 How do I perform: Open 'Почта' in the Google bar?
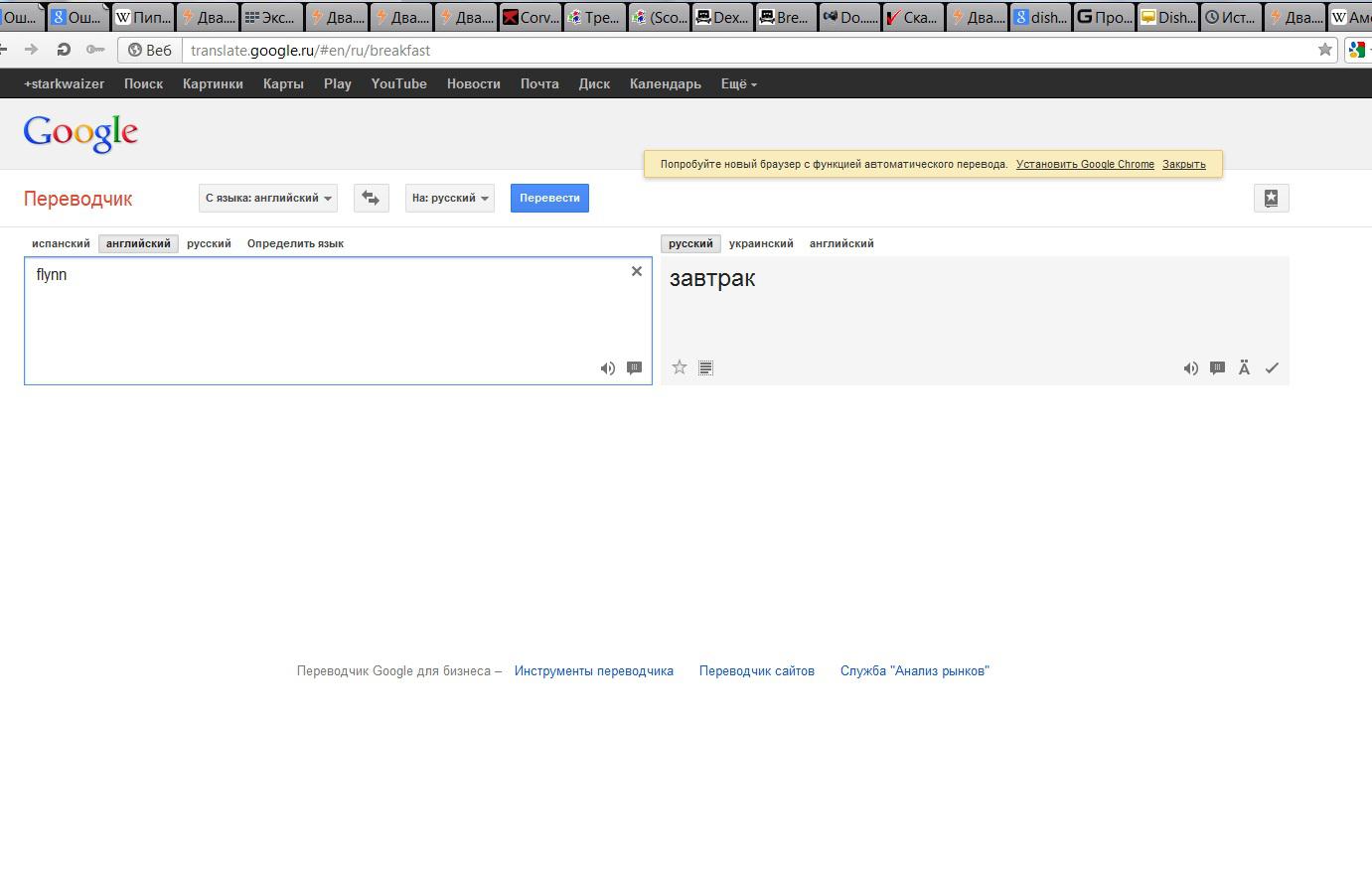(539, 83)
